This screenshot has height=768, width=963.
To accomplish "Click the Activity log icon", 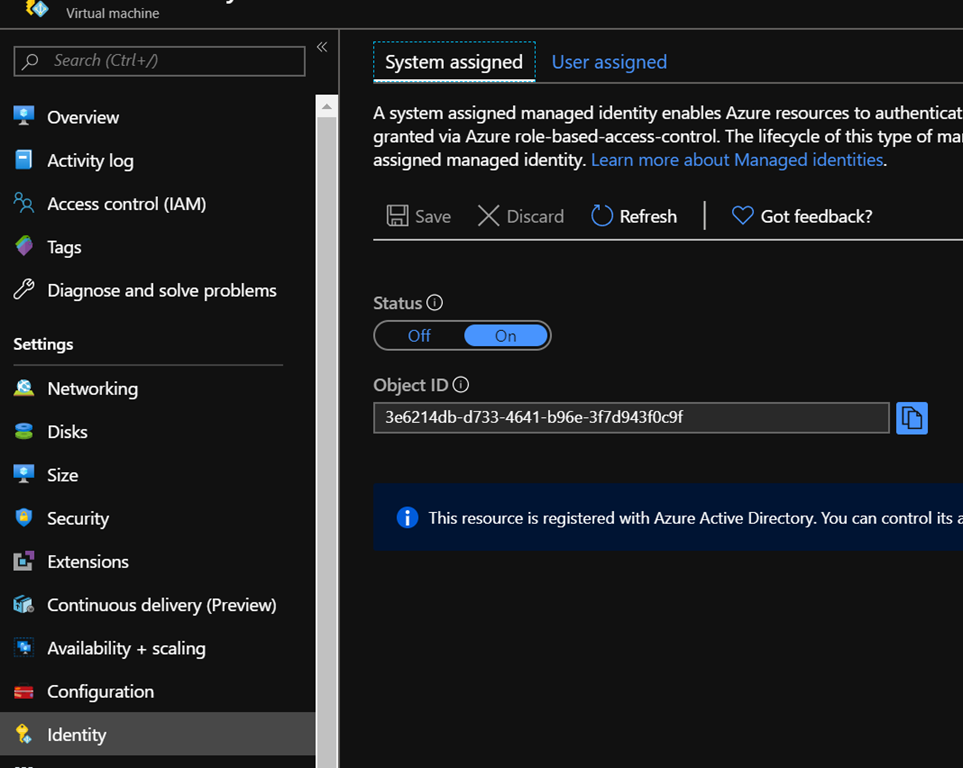I will click(24, 160).
